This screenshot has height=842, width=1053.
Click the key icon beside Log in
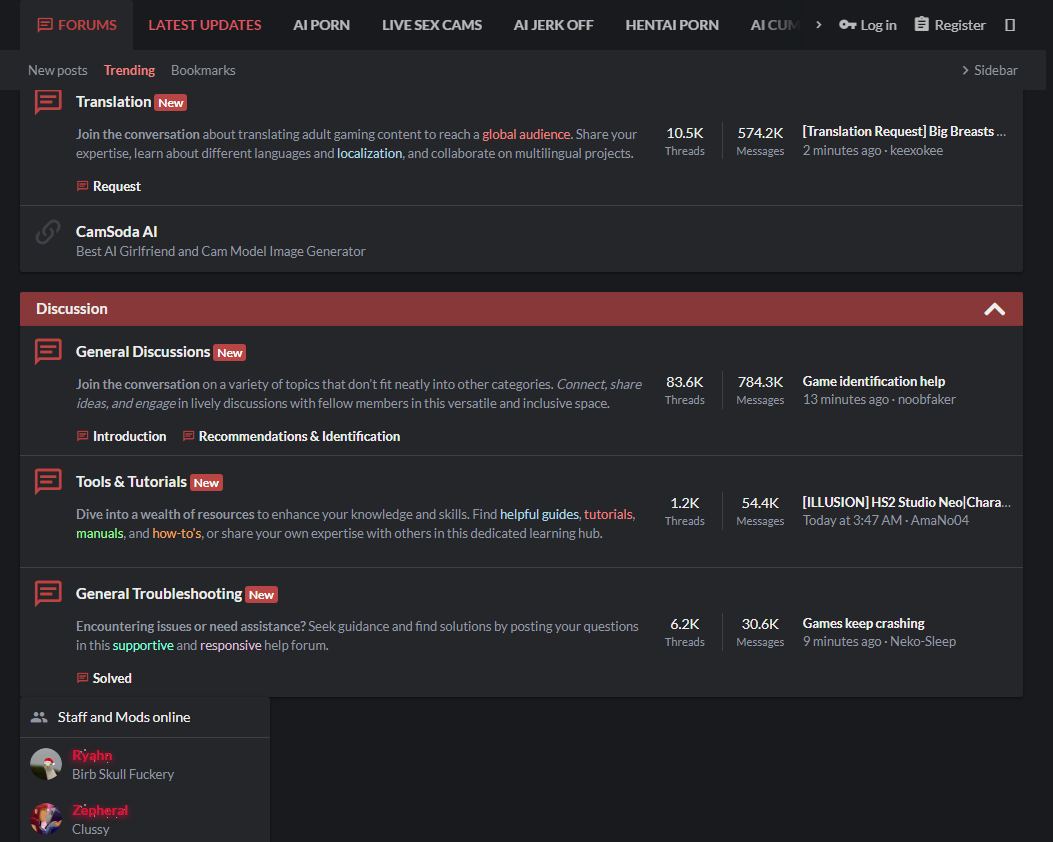[848, 25]
